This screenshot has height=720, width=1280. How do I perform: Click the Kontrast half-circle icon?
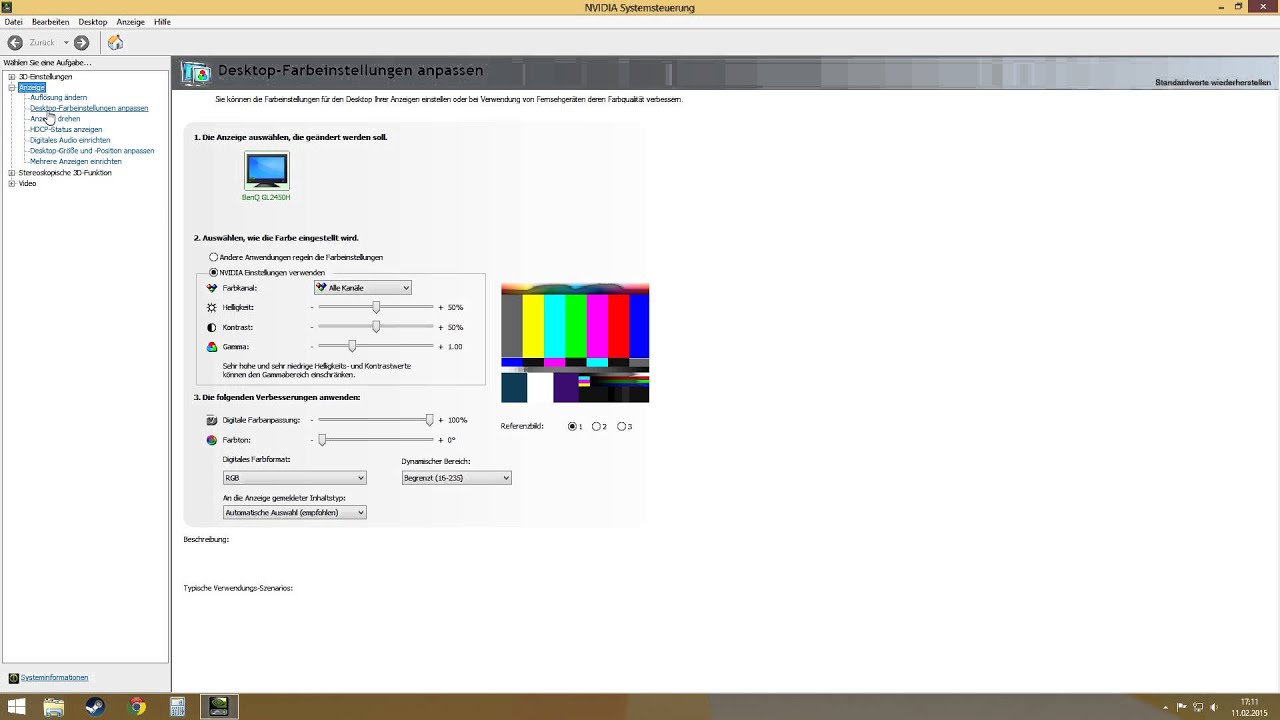211,327
